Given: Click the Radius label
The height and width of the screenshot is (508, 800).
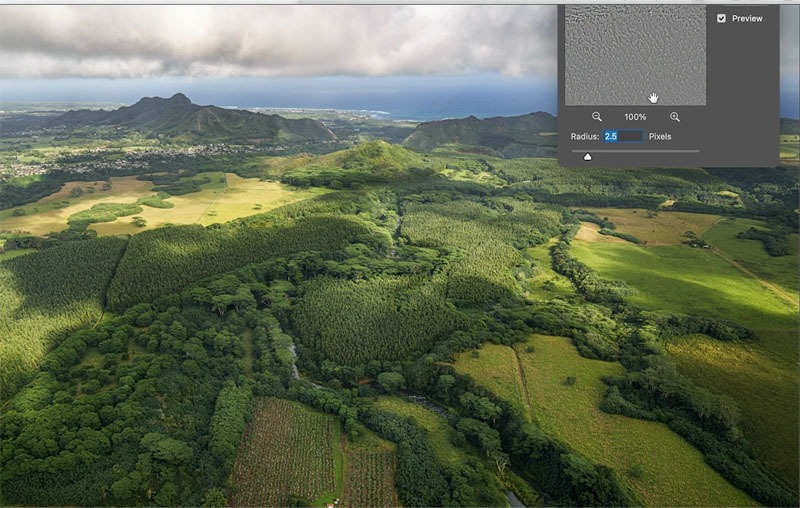Looking at the screenshot, I should click(585, 136).
